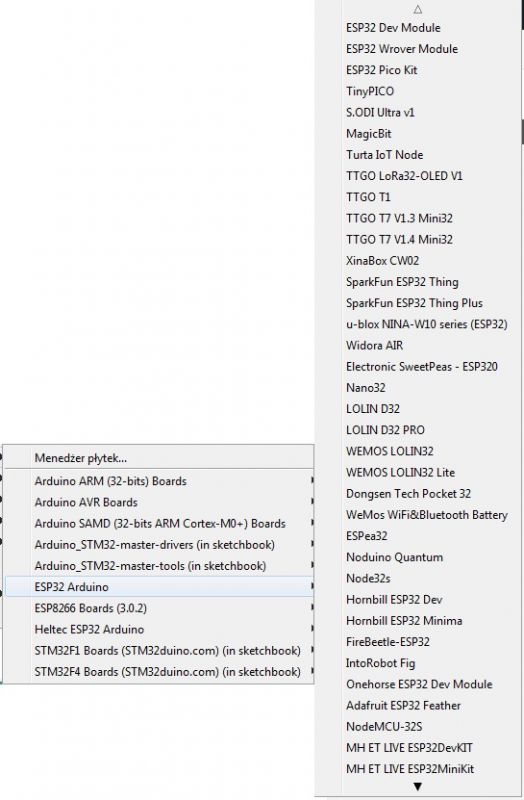The height and width of the screenshot is (800, 524).
Task: Choose TTGO T7 V1.4 Mini32
Action: [x=418, y=239]
